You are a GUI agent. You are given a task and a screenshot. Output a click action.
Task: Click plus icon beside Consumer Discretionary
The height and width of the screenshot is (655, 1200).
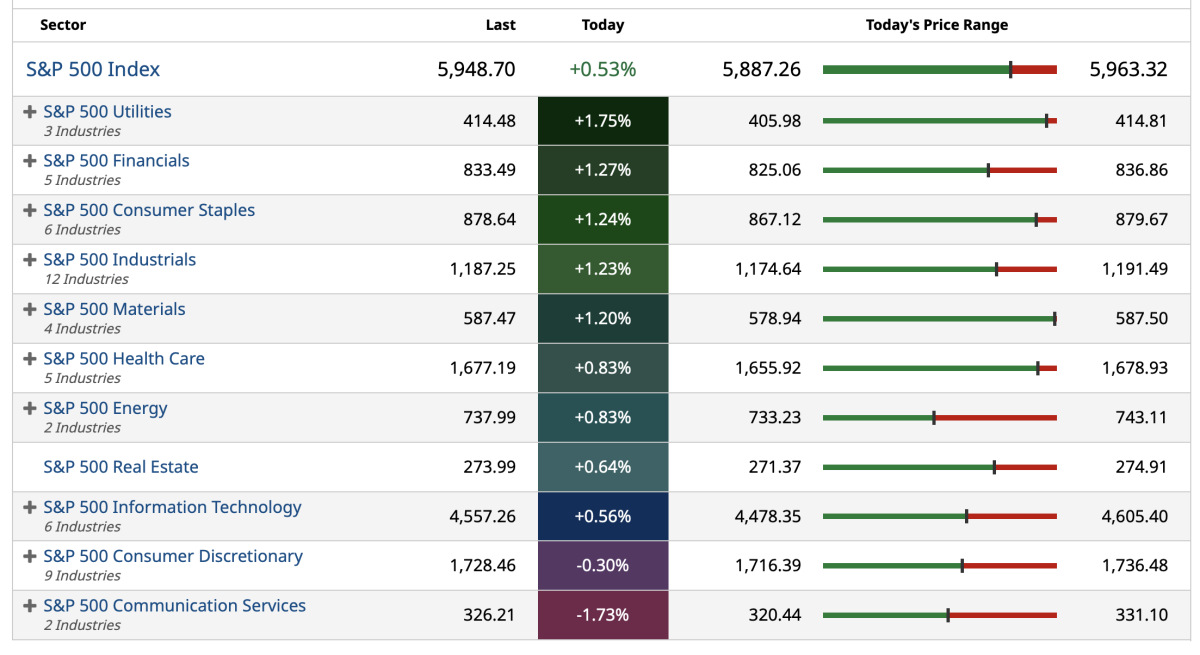pos(30,557)
